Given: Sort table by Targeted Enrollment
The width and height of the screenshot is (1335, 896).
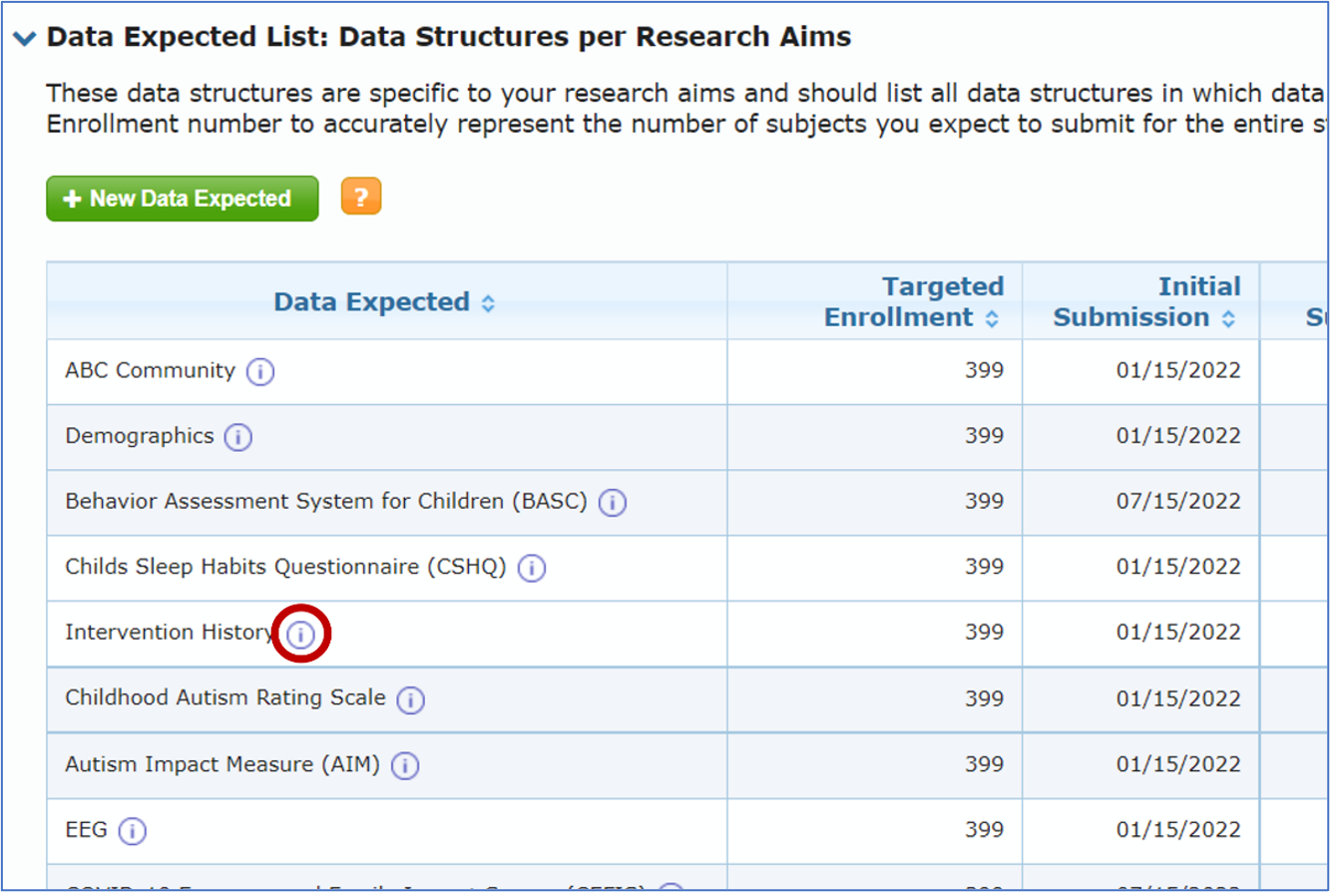Looking at the screenshot, I should (992, 318).
